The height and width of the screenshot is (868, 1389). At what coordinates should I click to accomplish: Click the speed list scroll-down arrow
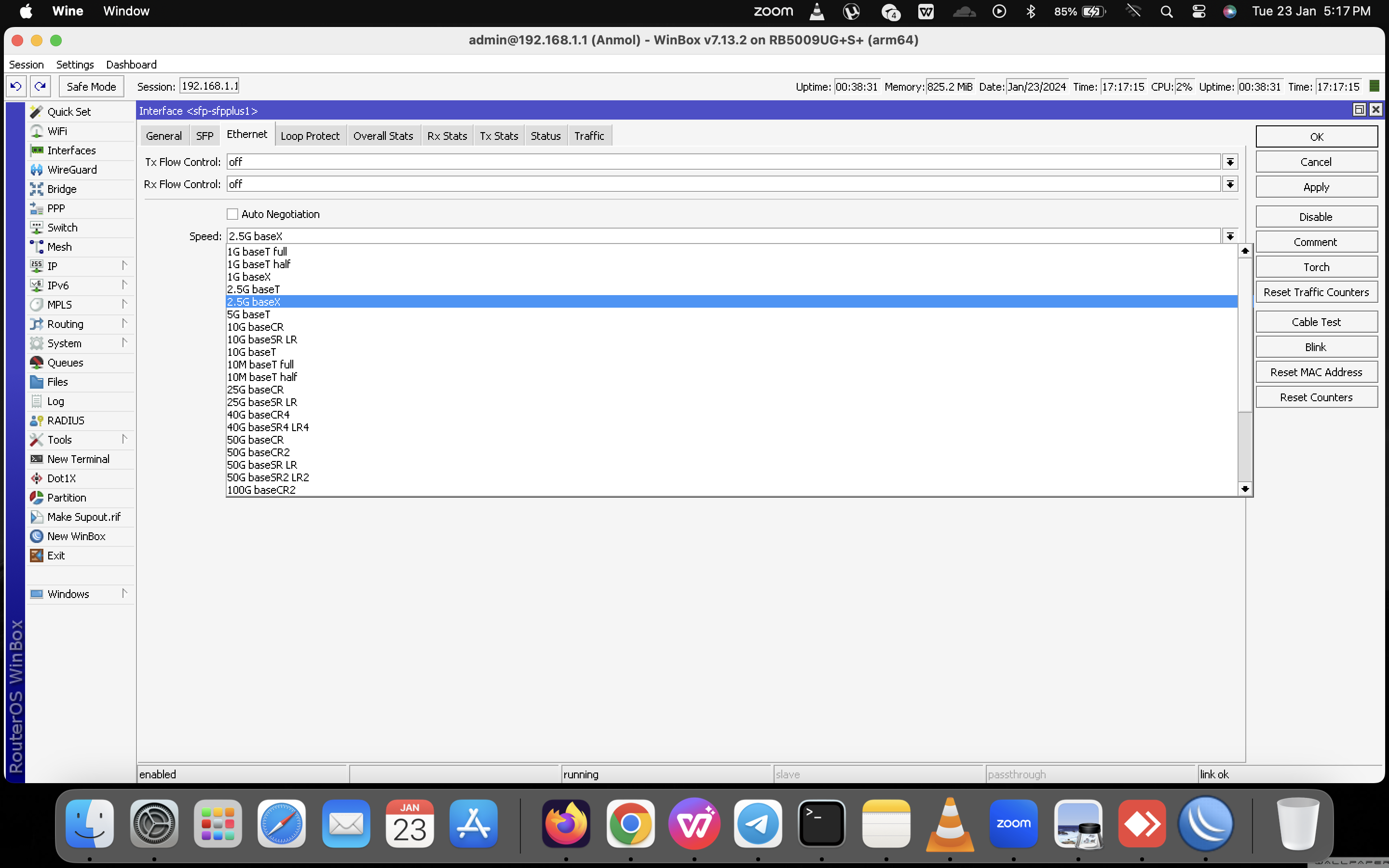point(1245,489)
